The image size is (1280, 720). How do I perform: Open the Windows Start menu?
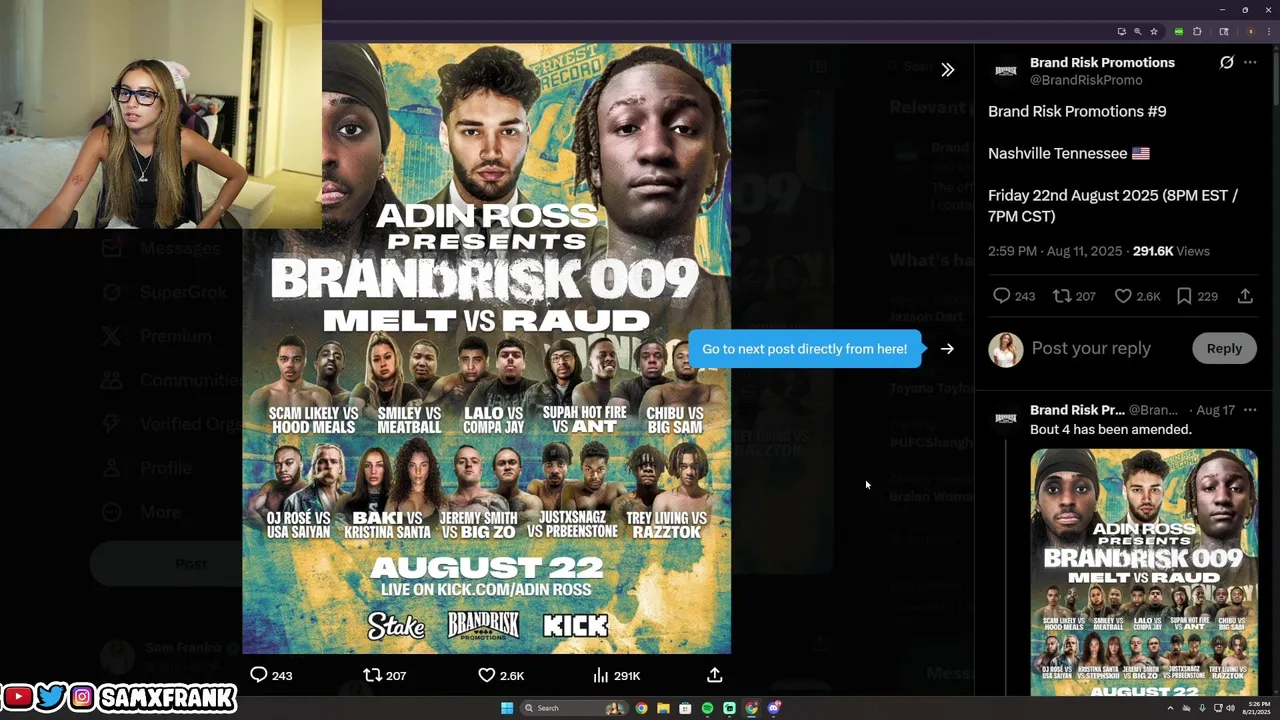(507, 708)
